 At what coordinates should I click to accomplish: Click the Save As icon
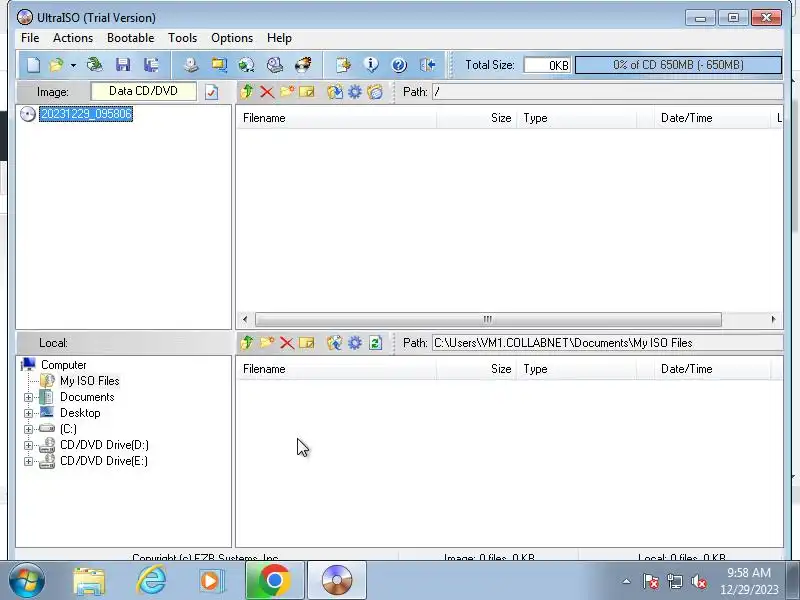pos(151,65)
